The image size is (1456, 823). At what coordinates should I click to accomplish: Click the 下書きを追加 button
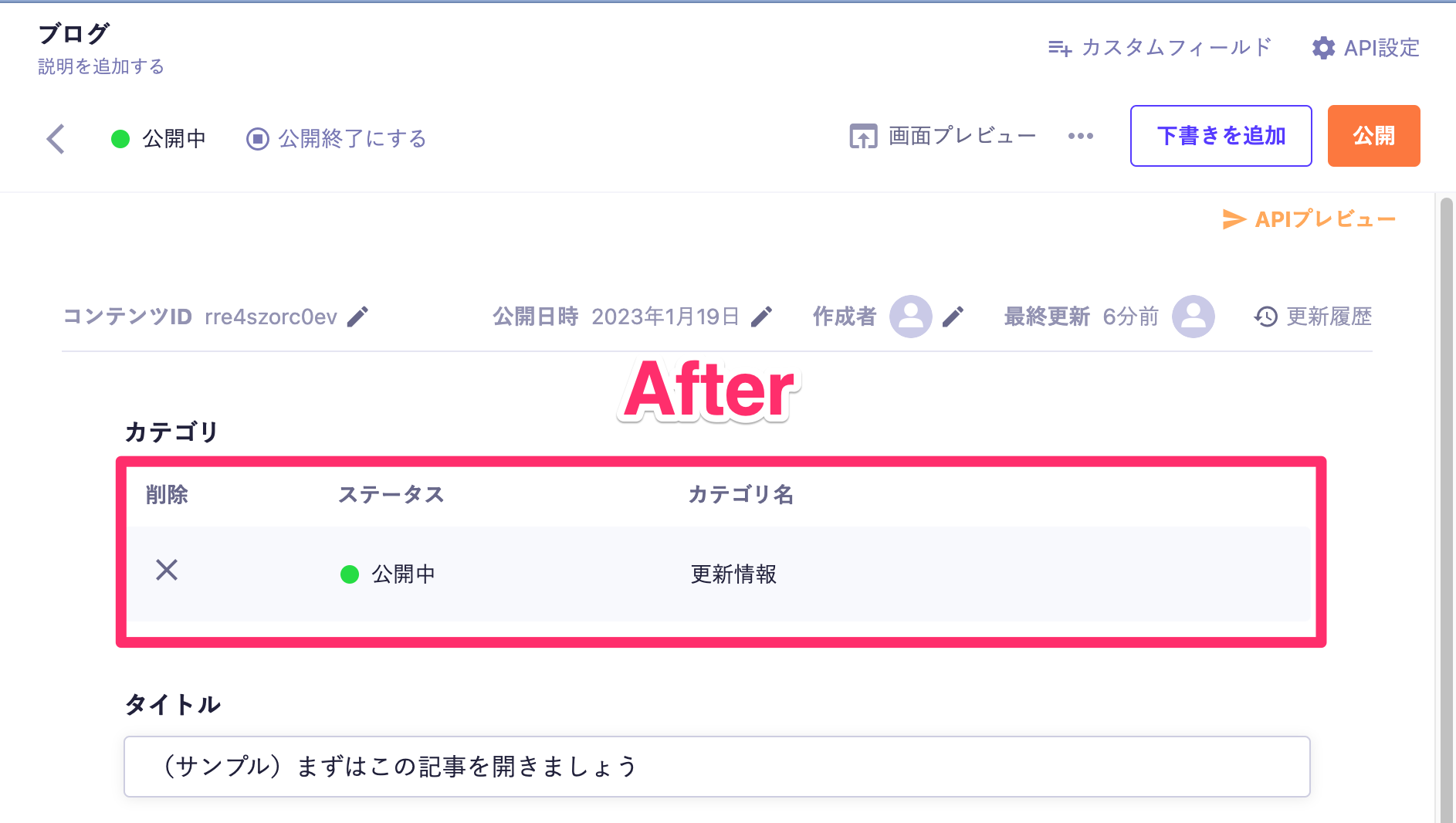tap(1221, 136)
